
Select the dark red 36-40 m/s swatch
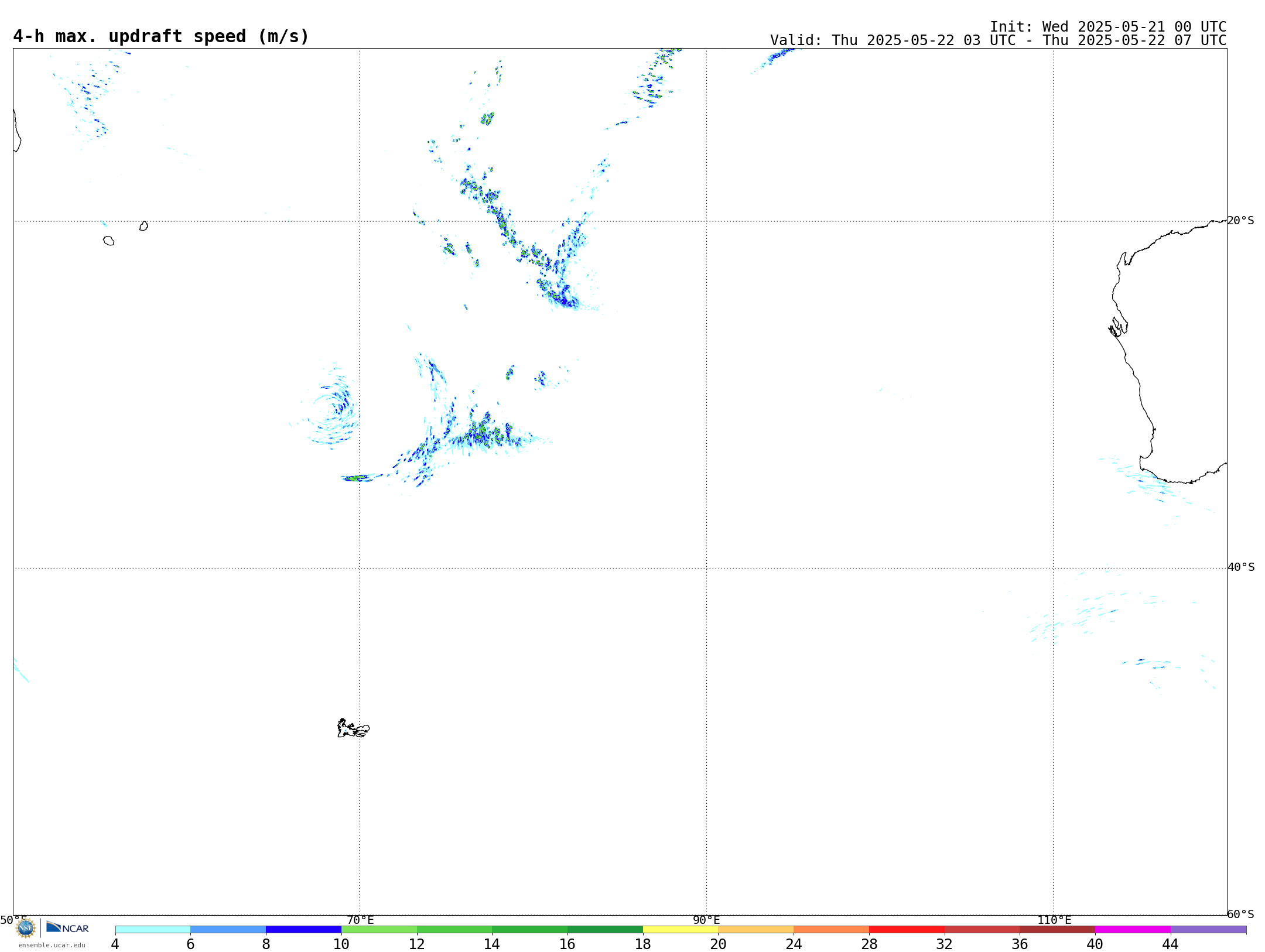(1058, 930)
